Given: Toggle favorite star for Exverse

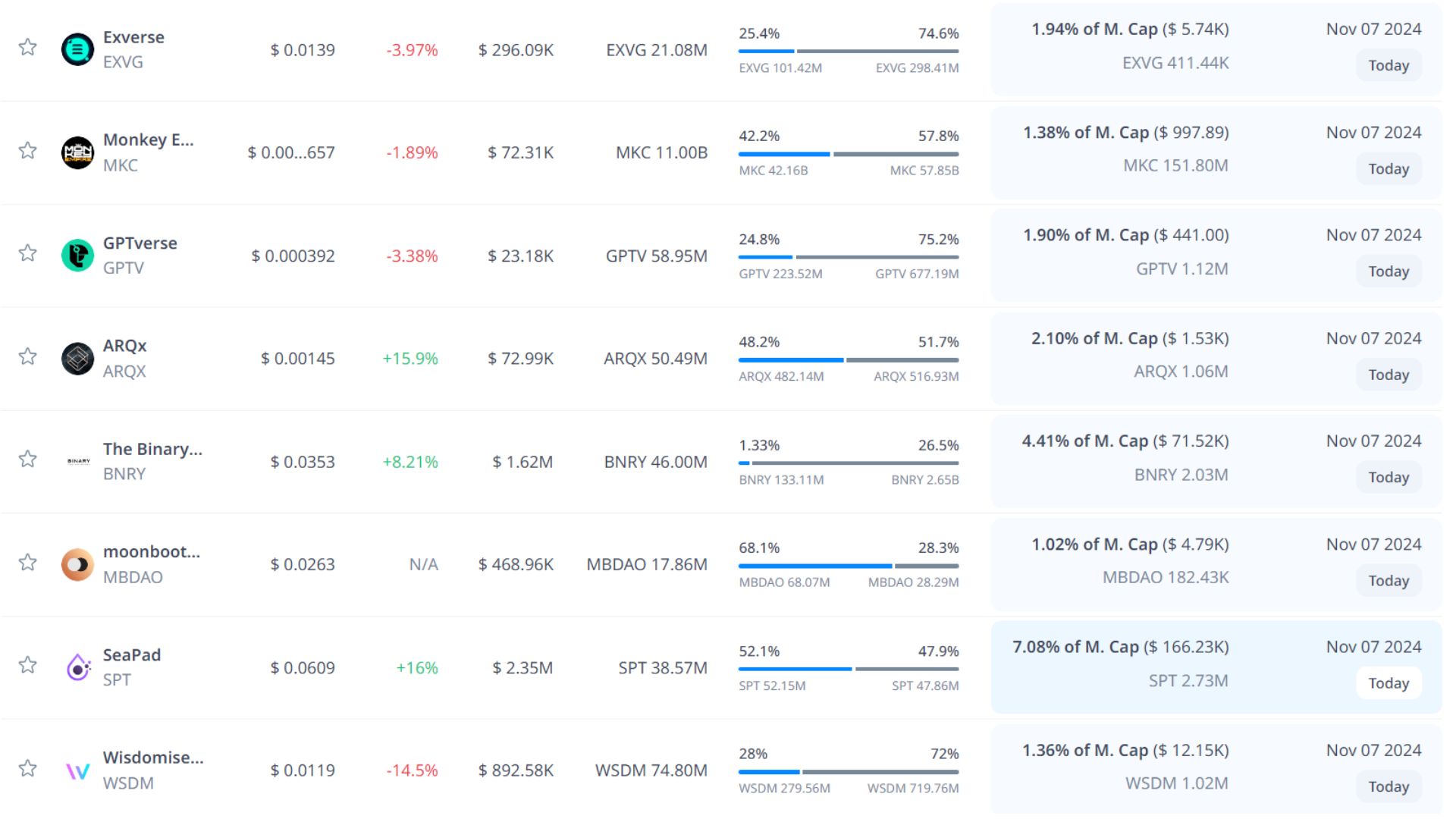Looking at the screenshot, I should point(28,47).
